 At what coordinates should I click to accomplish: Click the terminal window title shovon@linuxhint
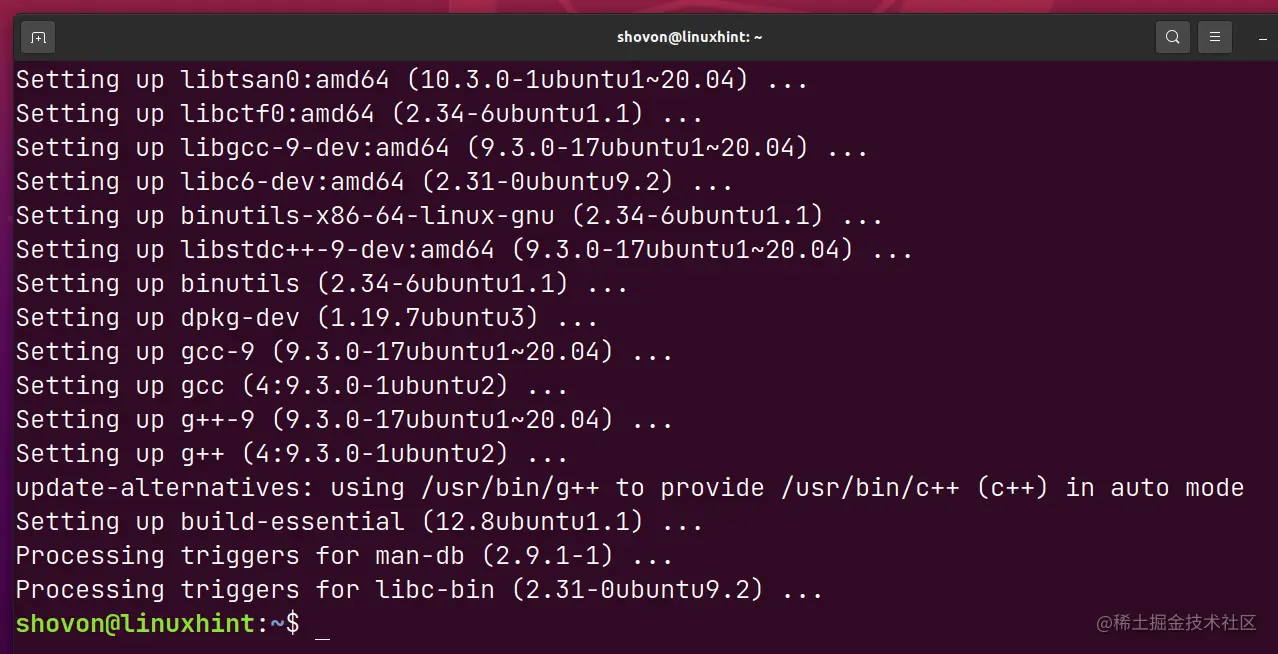click(x=689, y=37)
